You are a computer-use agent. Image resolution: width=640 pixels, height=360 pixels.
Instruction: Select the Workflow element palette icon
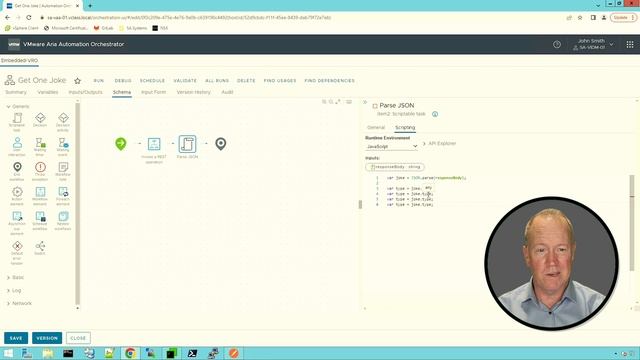coord(40,196)
